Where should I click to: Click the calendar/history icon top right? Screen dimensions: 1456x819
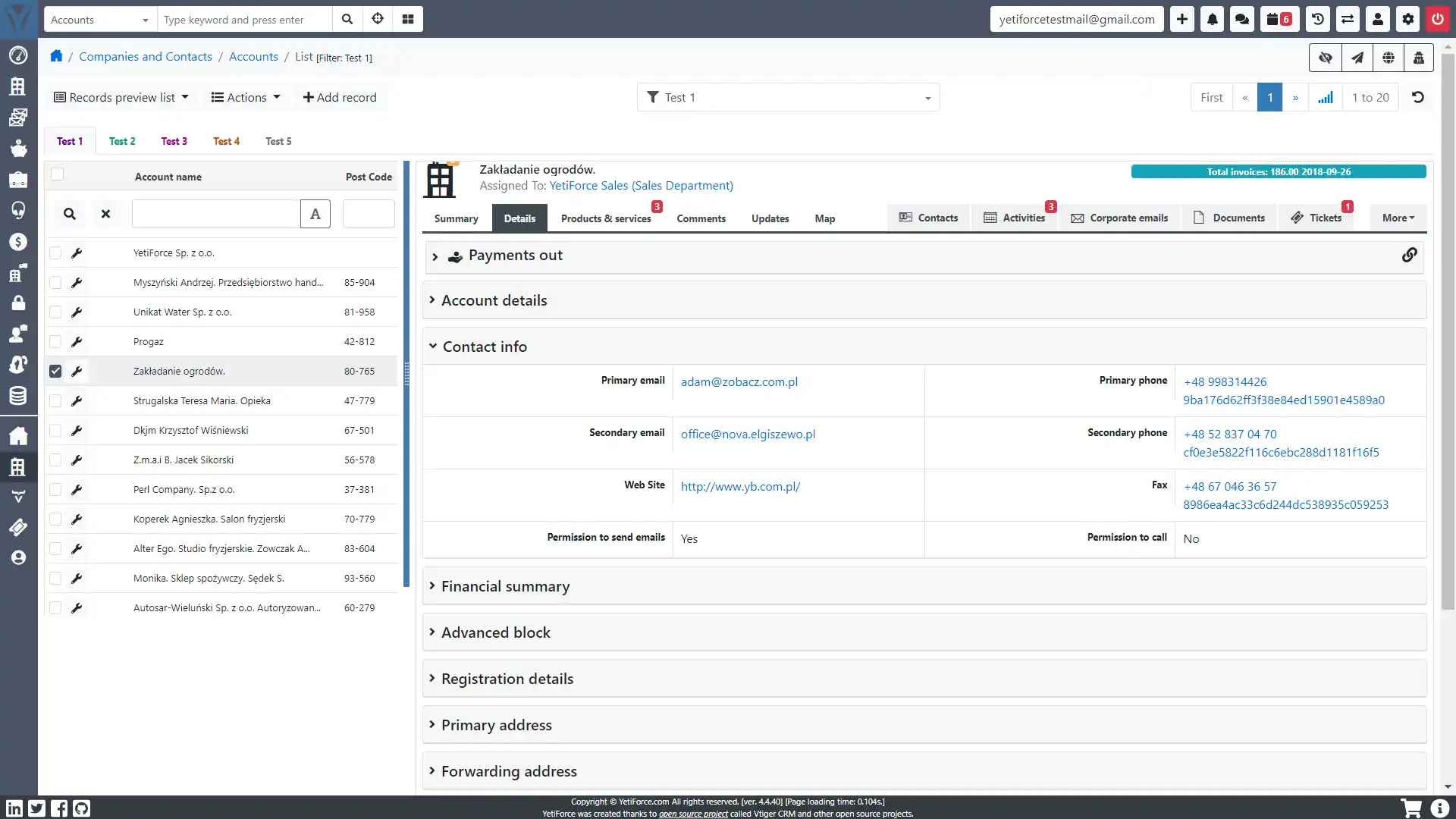click(1317, 19)
